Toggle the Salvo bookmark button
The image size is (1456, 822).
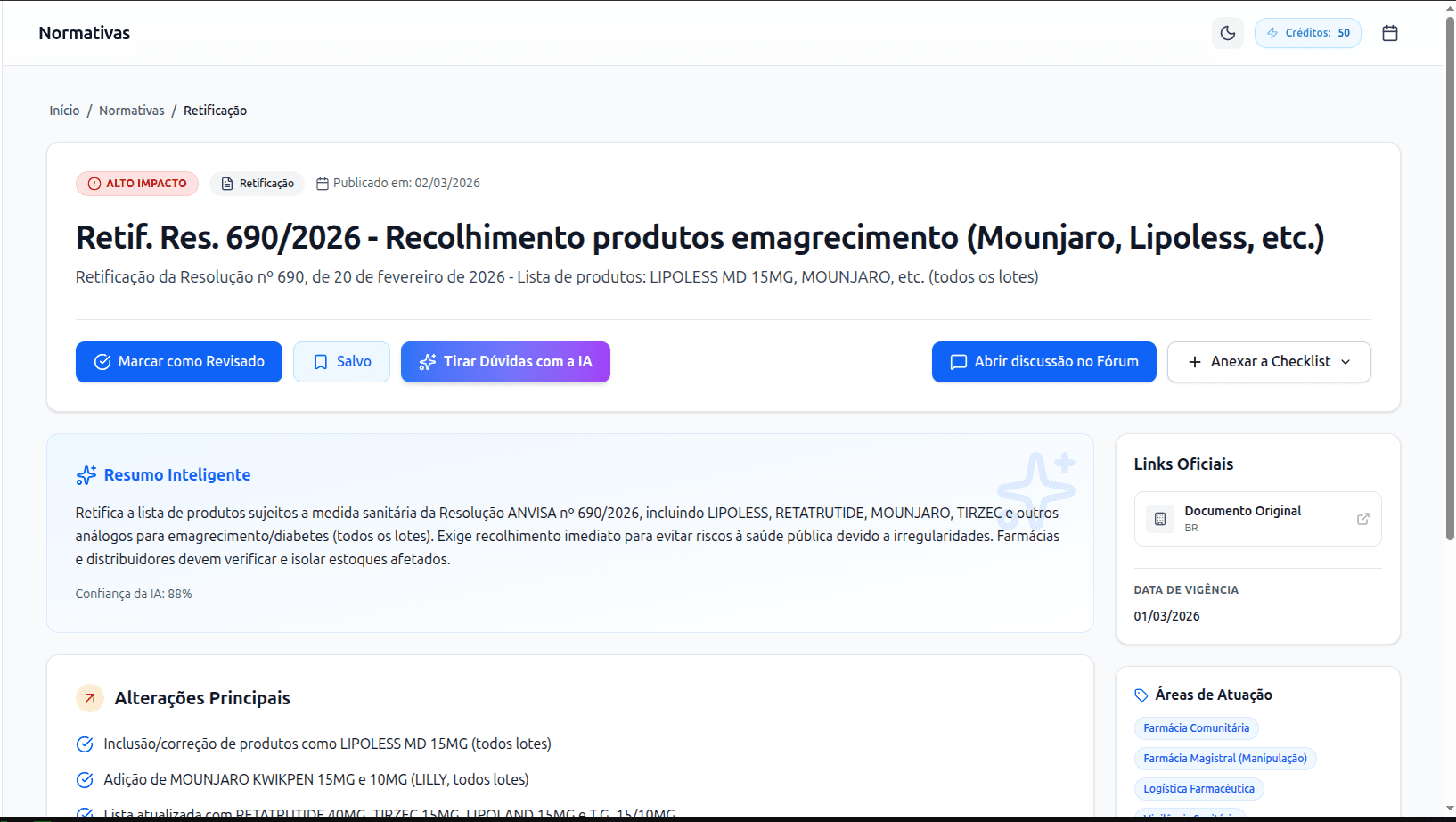341,362
